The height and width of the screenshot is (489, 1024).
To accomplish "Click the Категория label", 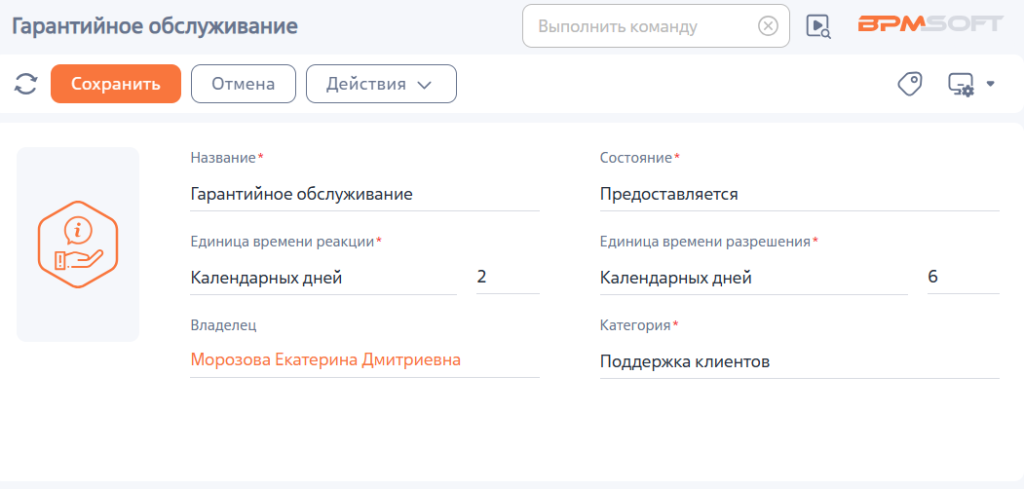I will click(x=635, y=325).
